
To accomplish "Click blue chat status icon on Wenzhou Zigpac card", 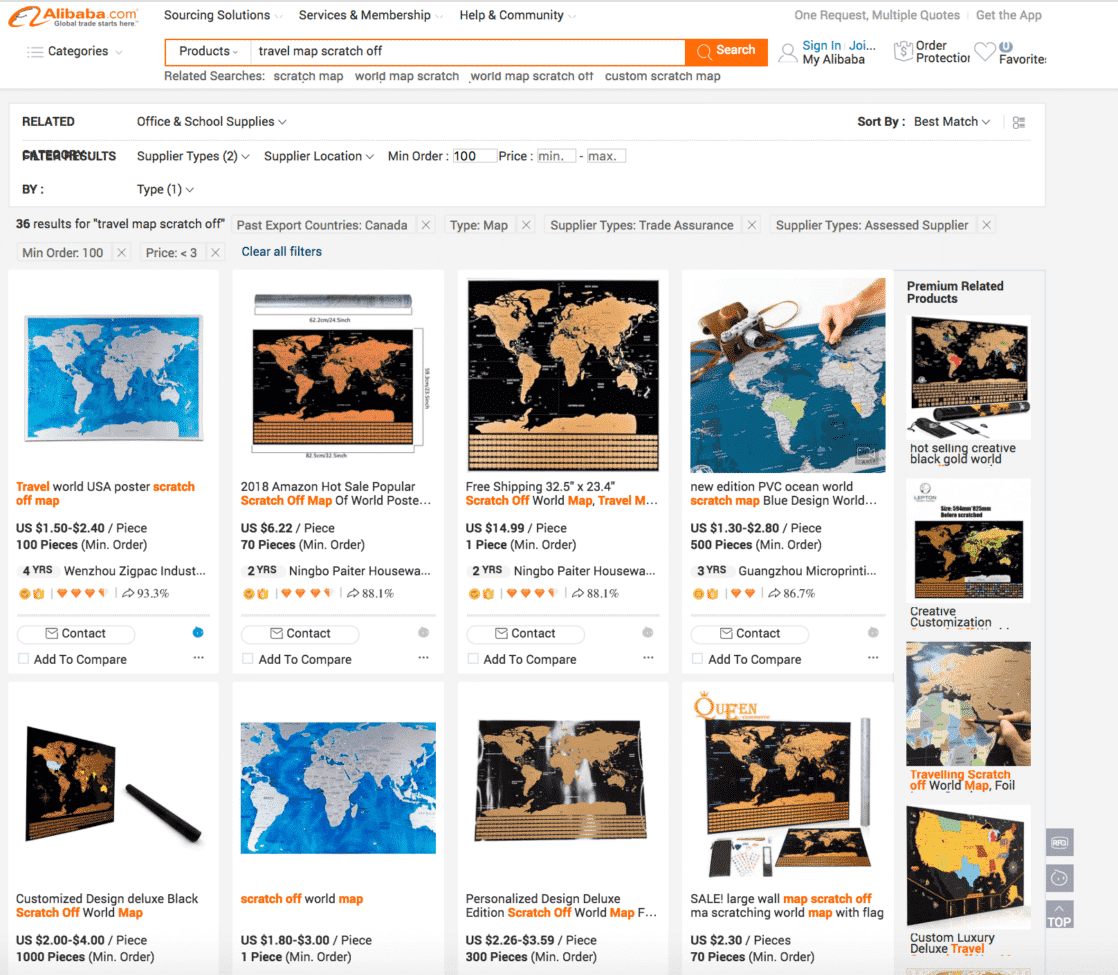I will click(198, 633).
